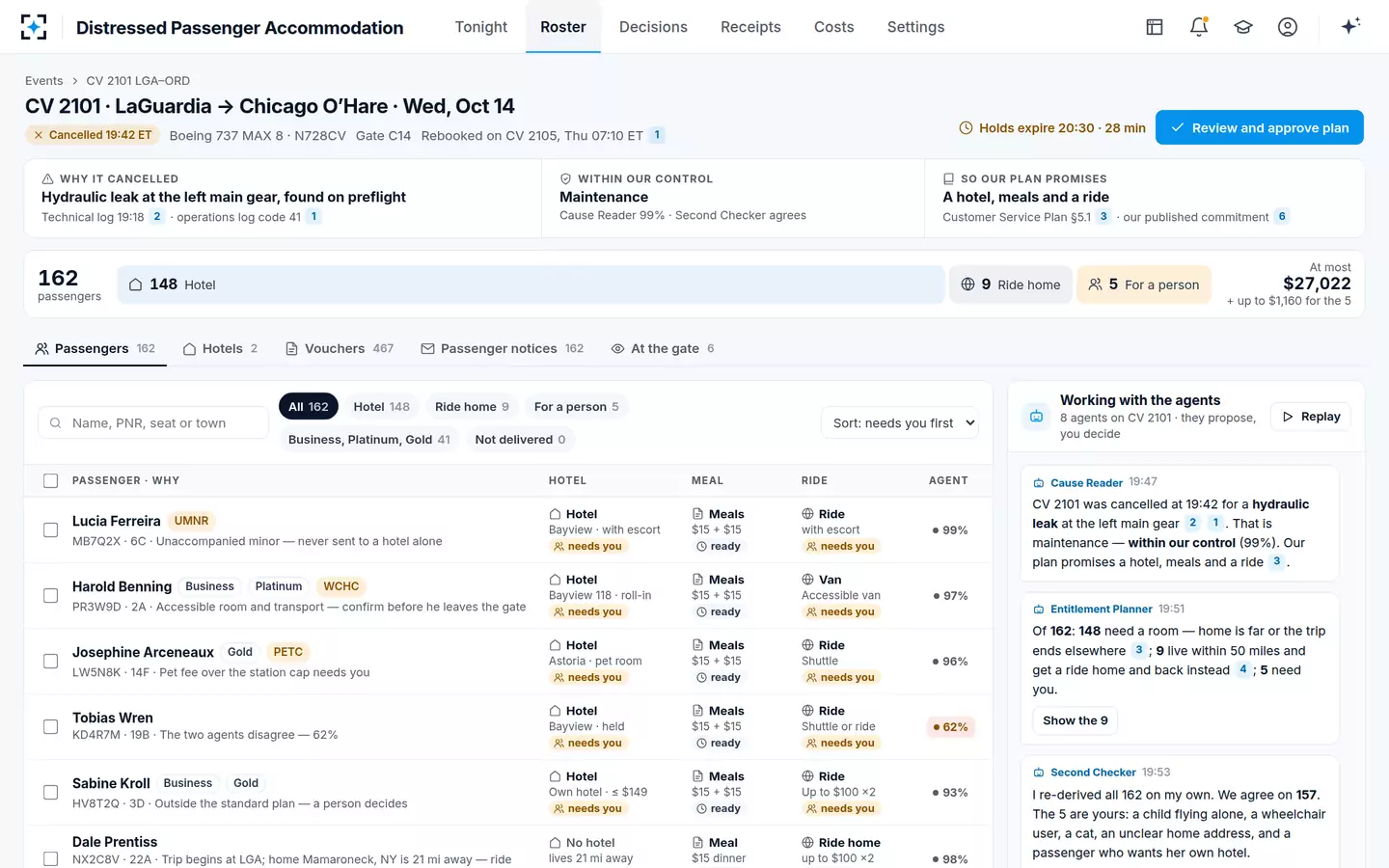
Task: Go to Events breadcrumb link
Action: pos(43,80)
